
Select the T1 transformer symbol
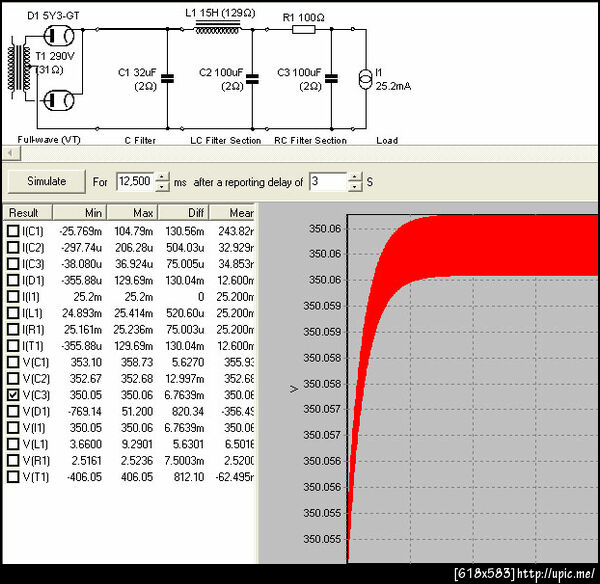pos(19,68)
